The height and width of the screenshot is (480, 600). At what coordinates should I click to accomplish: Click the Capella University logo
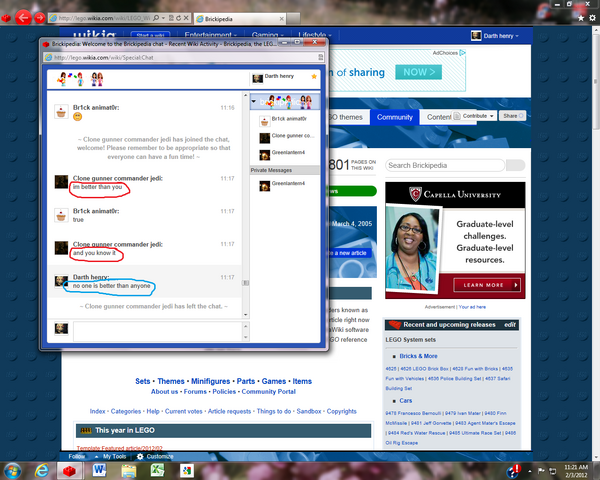click(455, 194)
